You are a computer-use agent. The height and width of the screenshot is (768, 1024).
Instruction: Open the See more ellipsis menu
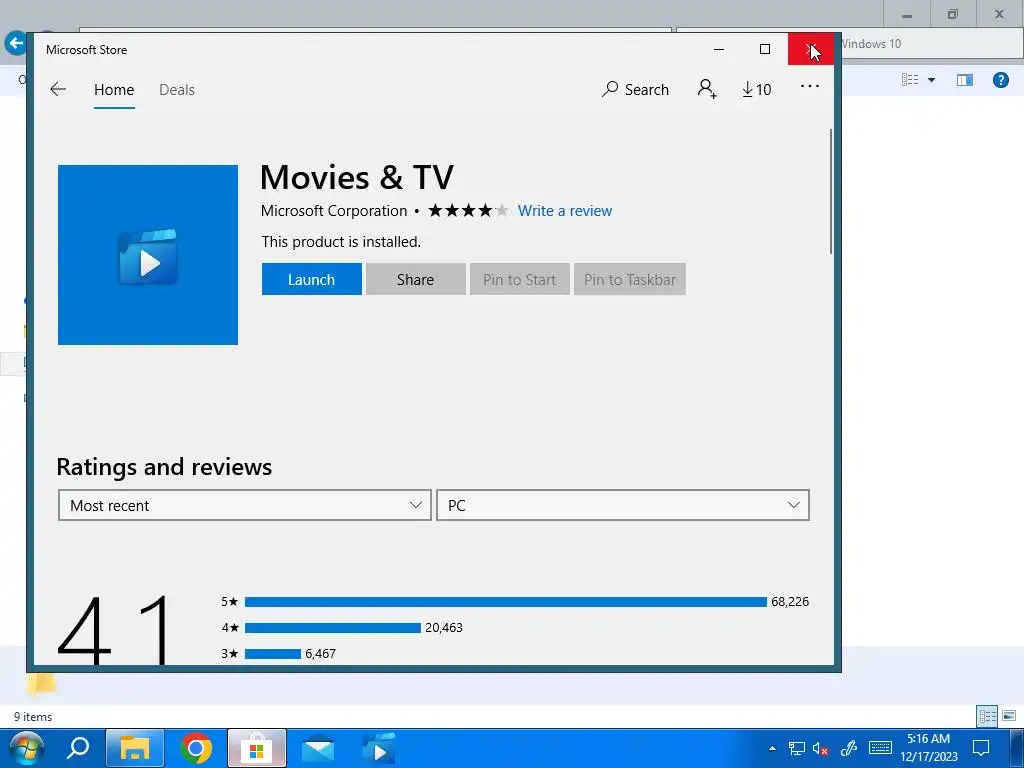(810, 86)
